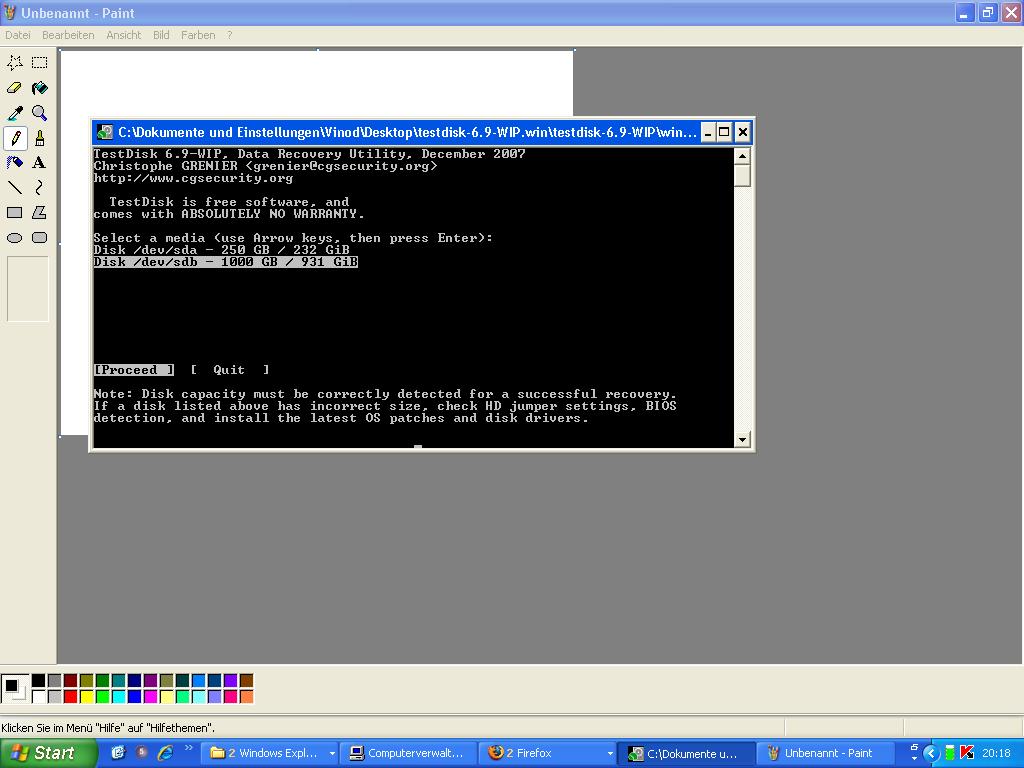Click the Paint icon in the title bar
The width and height of the screenshot is (1024, 768).
click(x=9, y=12)
